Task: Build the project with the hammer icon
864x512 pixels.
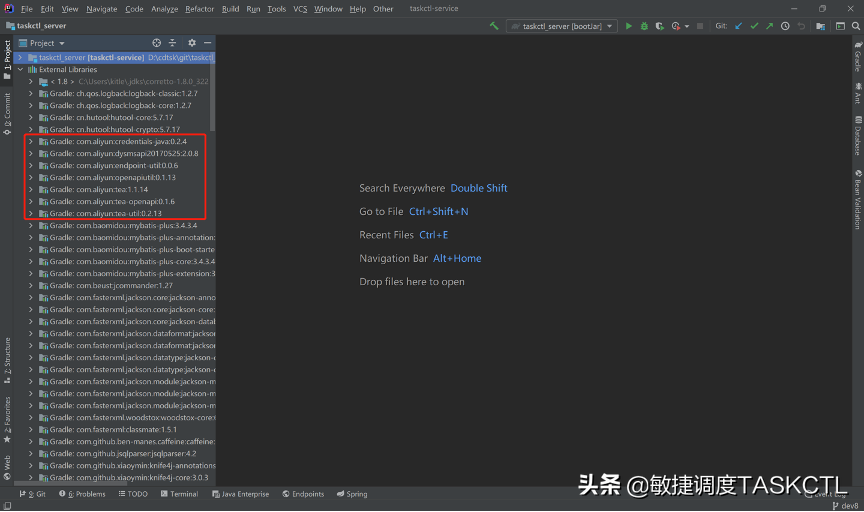Action: tap(494, 26)
